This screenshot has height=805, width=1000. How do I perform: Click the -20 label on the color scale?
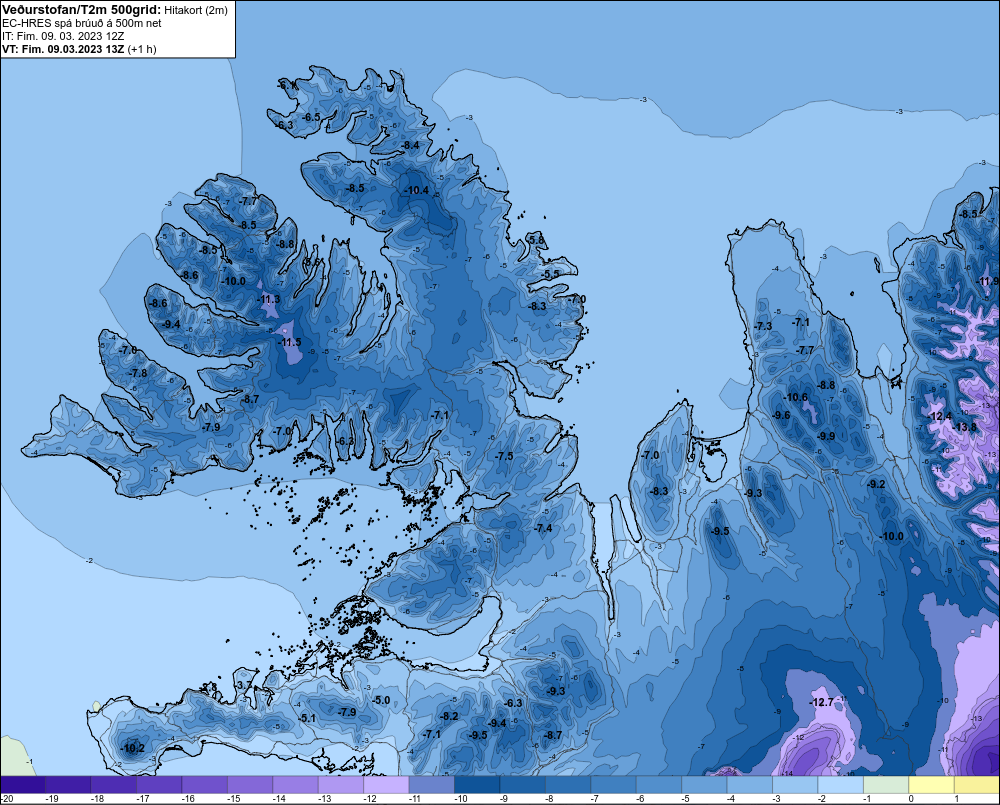(x=7, y=799)
